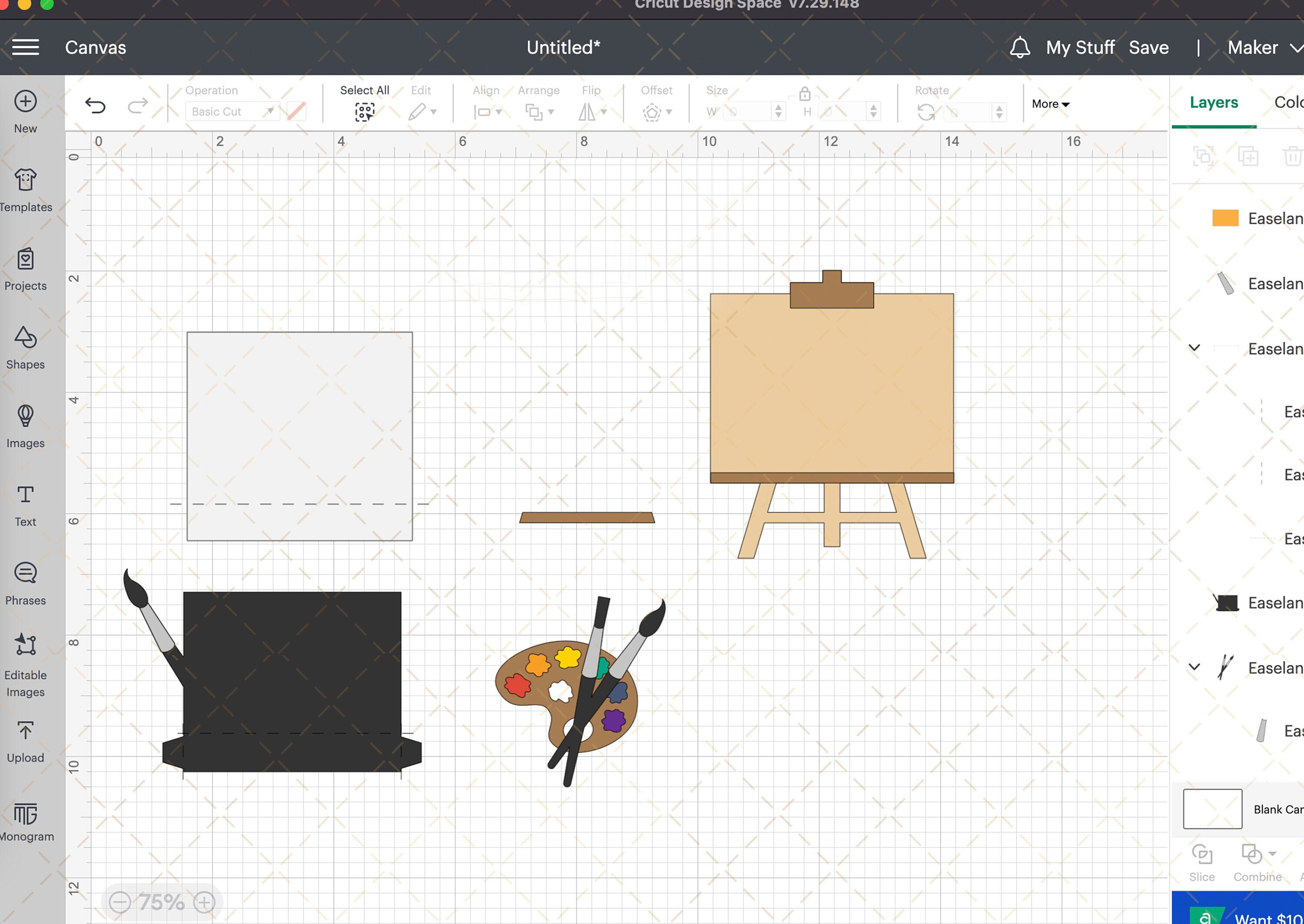The width and height of the screenshot is (1304, 924).
Task: Open the notifications bell
Action: tap(1020, 47)
